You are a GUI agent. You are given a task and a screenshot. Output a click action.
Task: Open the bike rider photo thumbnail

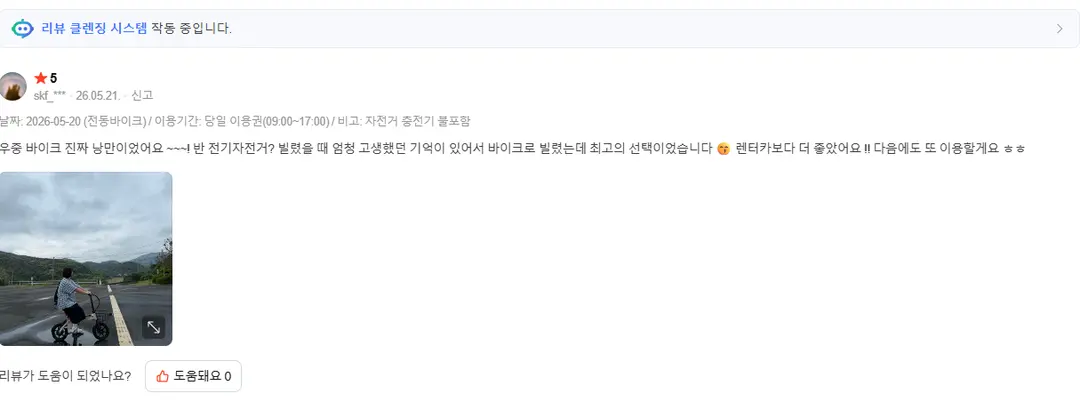coord(86,259)
